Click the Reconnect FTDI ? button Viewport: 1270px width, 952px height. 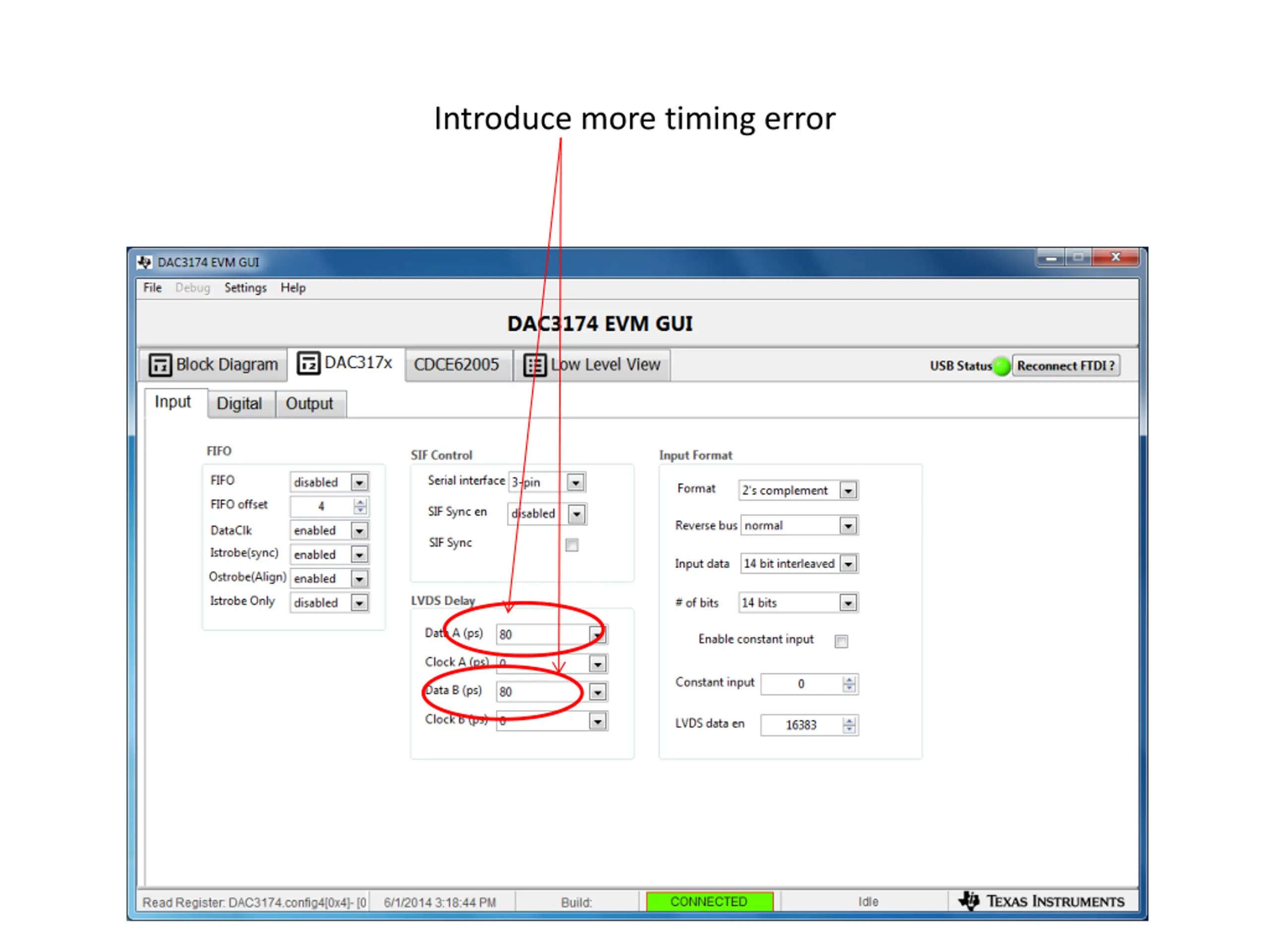point(1065,365)
